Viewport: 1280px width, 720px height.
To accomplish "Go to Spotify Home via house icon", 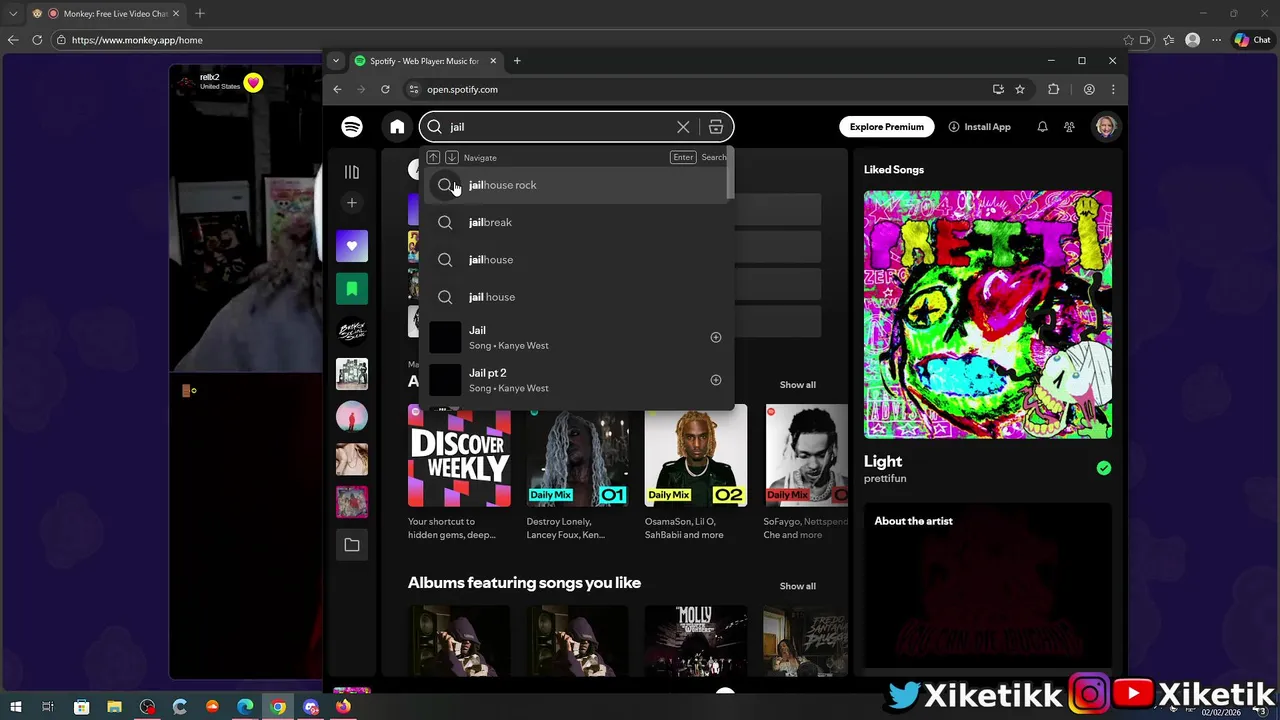I will (x=397, y=127).
